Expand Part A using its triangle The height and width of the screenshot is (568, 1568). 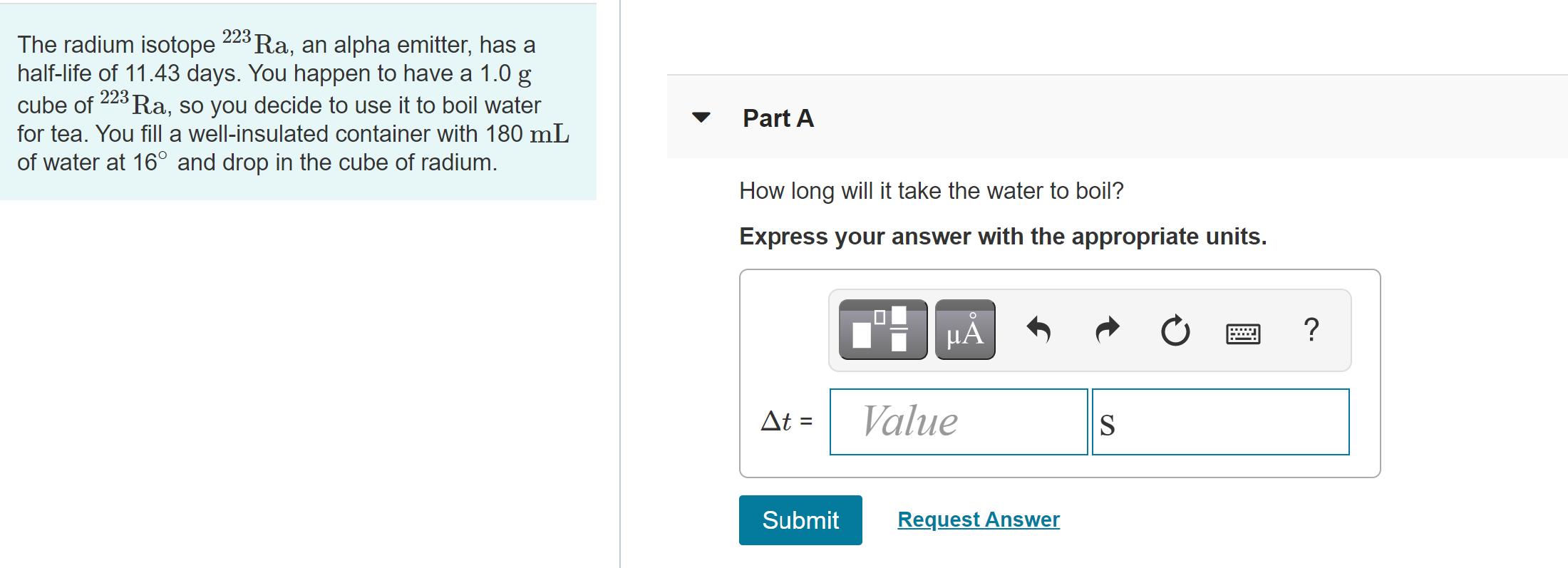click(701, 118)
